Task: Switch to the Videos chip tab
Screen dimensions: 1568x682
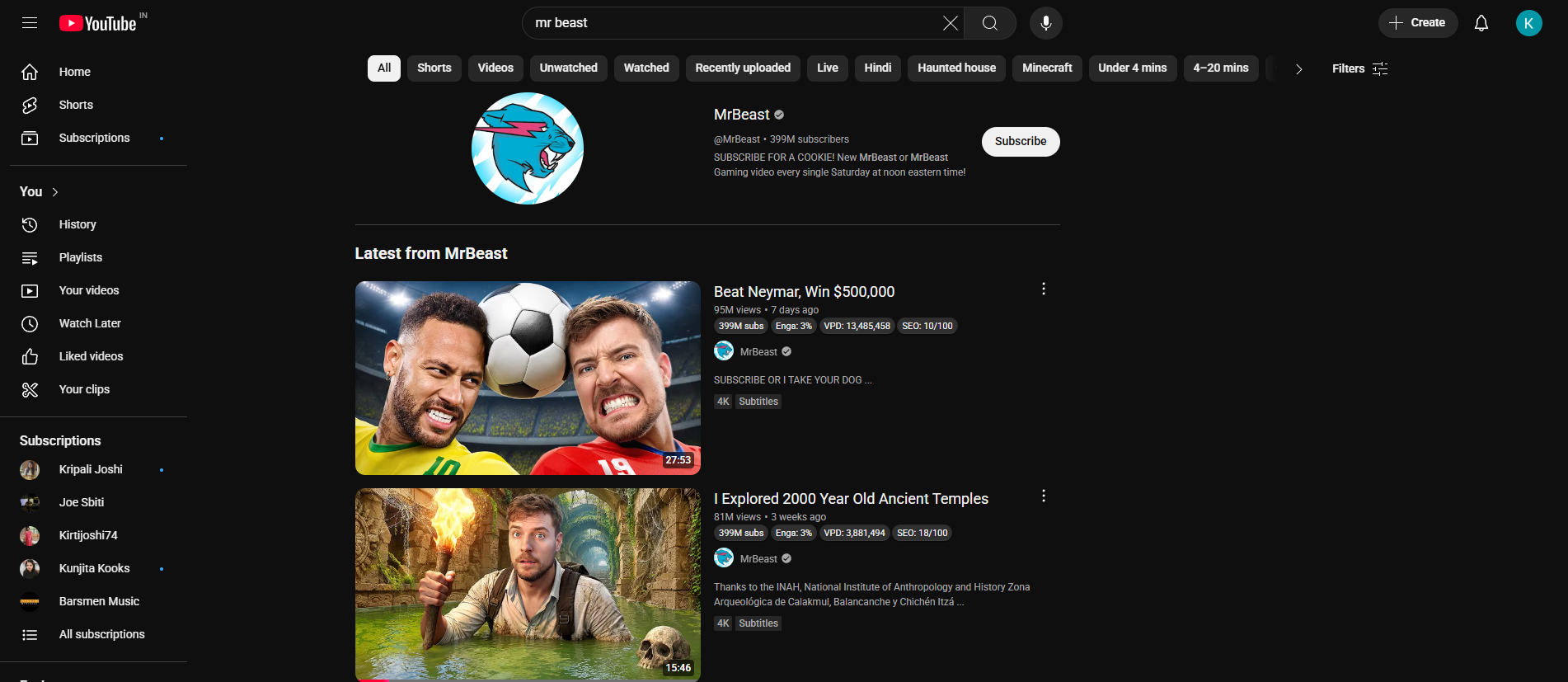Action: pos(495,68)
